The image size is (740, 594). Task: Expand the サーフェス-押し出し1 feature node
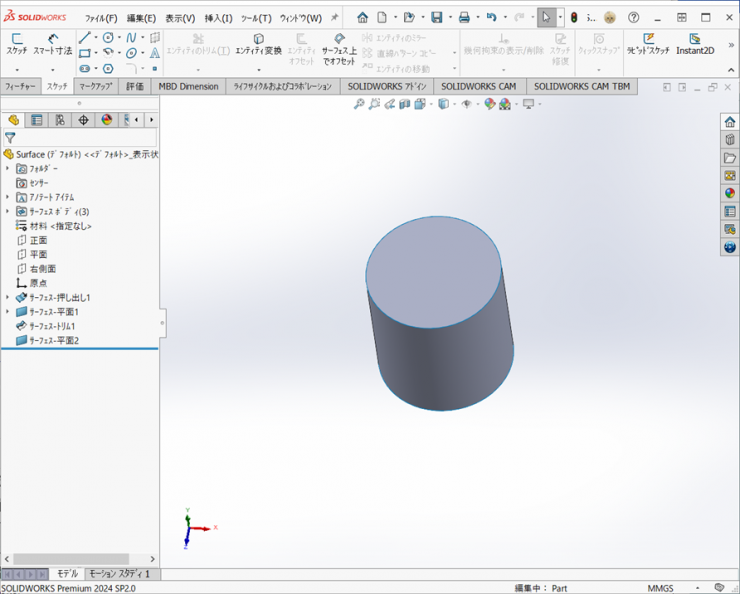(x=8, y=298)
